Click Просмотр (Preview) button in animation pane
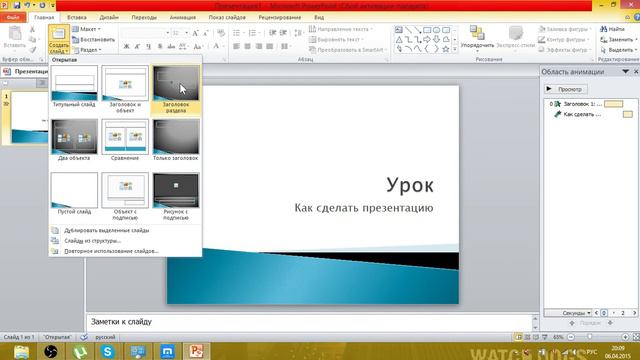Viewport: 640px width, 360px height. coord(566,89)
